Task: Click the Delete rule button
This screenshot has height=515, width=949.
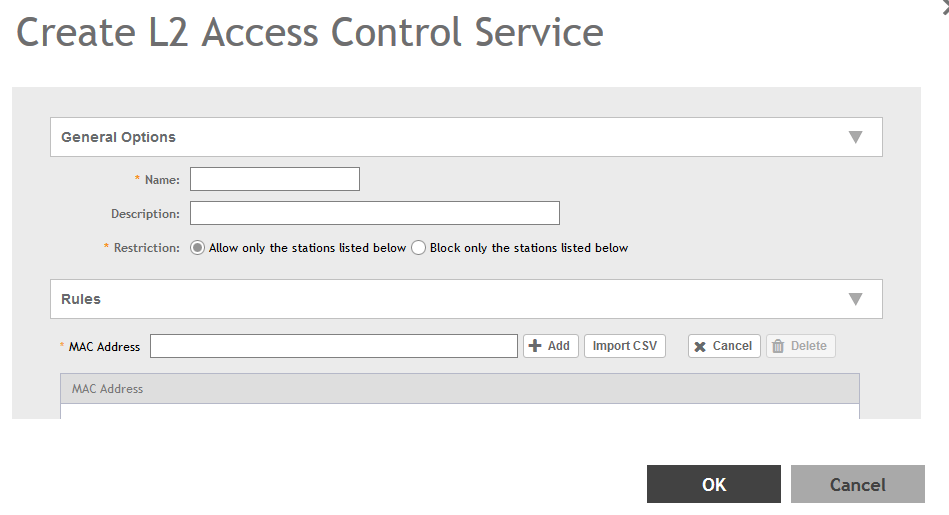Action: (808, 346)
